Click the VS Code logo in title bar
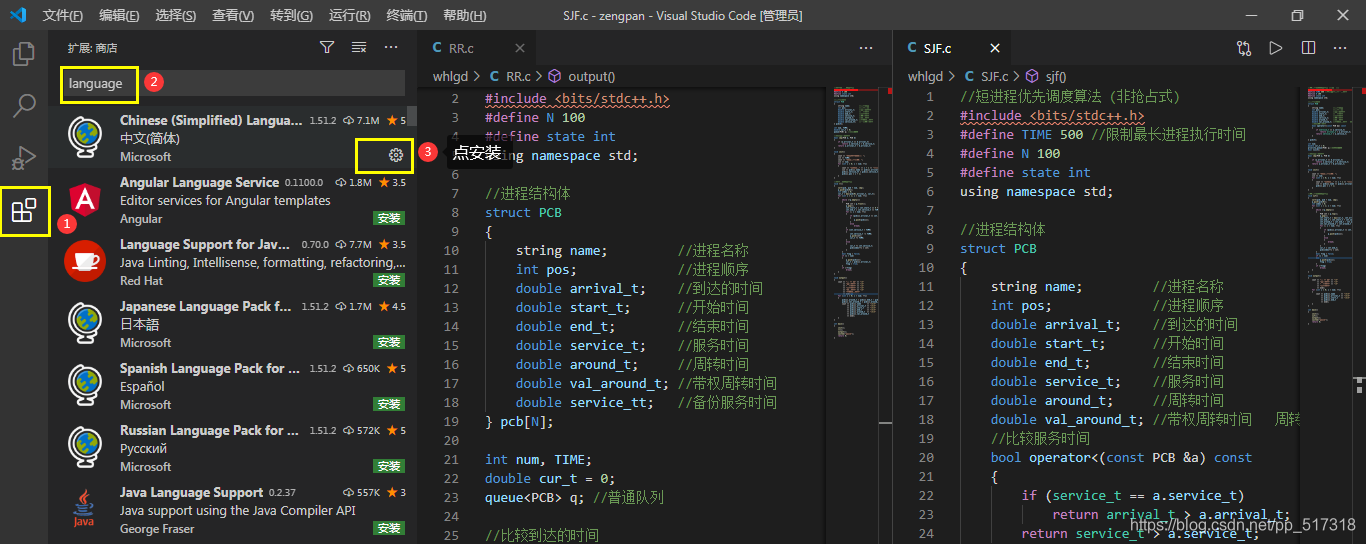This screenshot has height=544, width=1366. pos(17,15)
